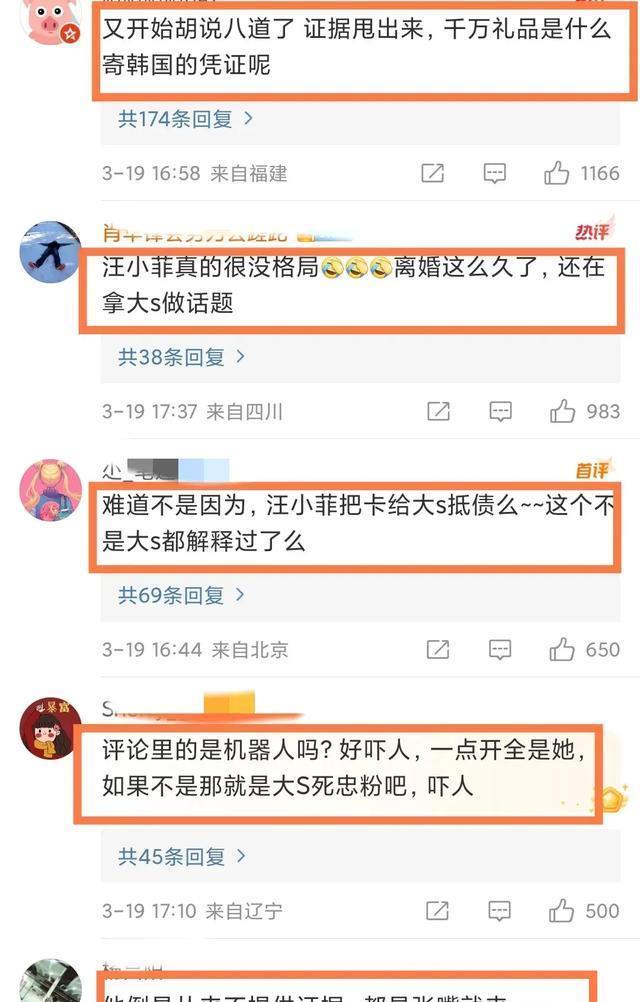Share the comment posted from 北京
Screen dimensions: 640x1002
click(438, 650)
